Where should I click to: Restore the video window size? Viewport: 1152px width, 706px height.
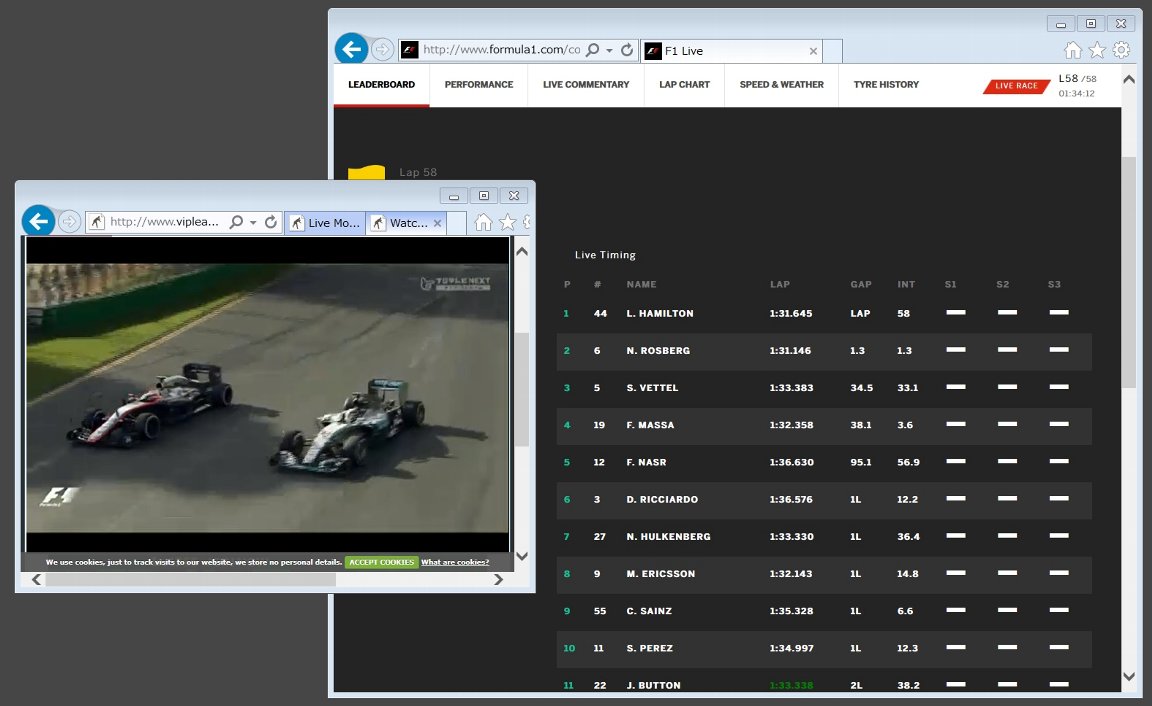(x=483, y=195)
